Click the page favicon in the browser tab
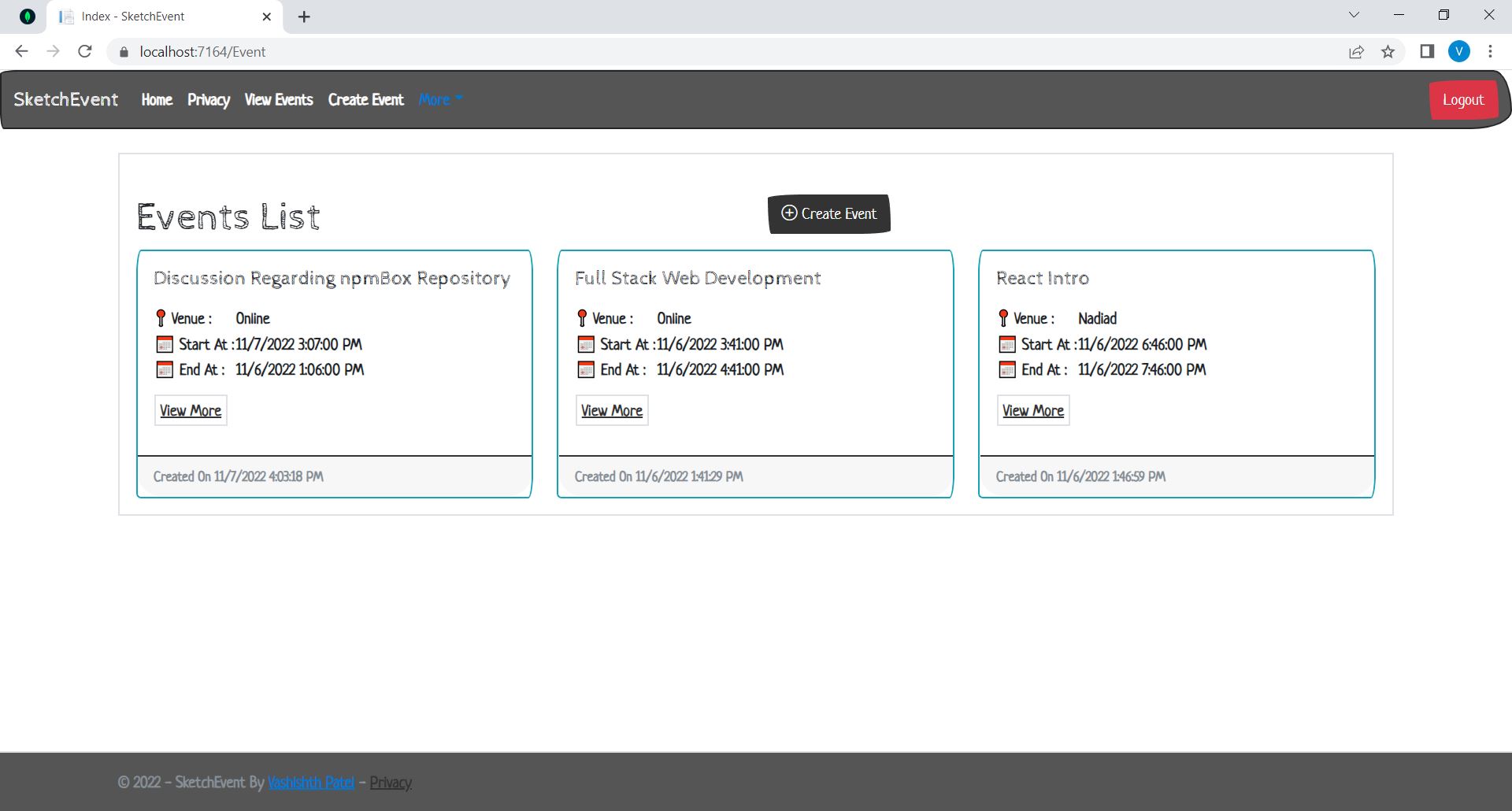Image resolution: width=1512 pixels, height=811 pixels. (66, 17)
